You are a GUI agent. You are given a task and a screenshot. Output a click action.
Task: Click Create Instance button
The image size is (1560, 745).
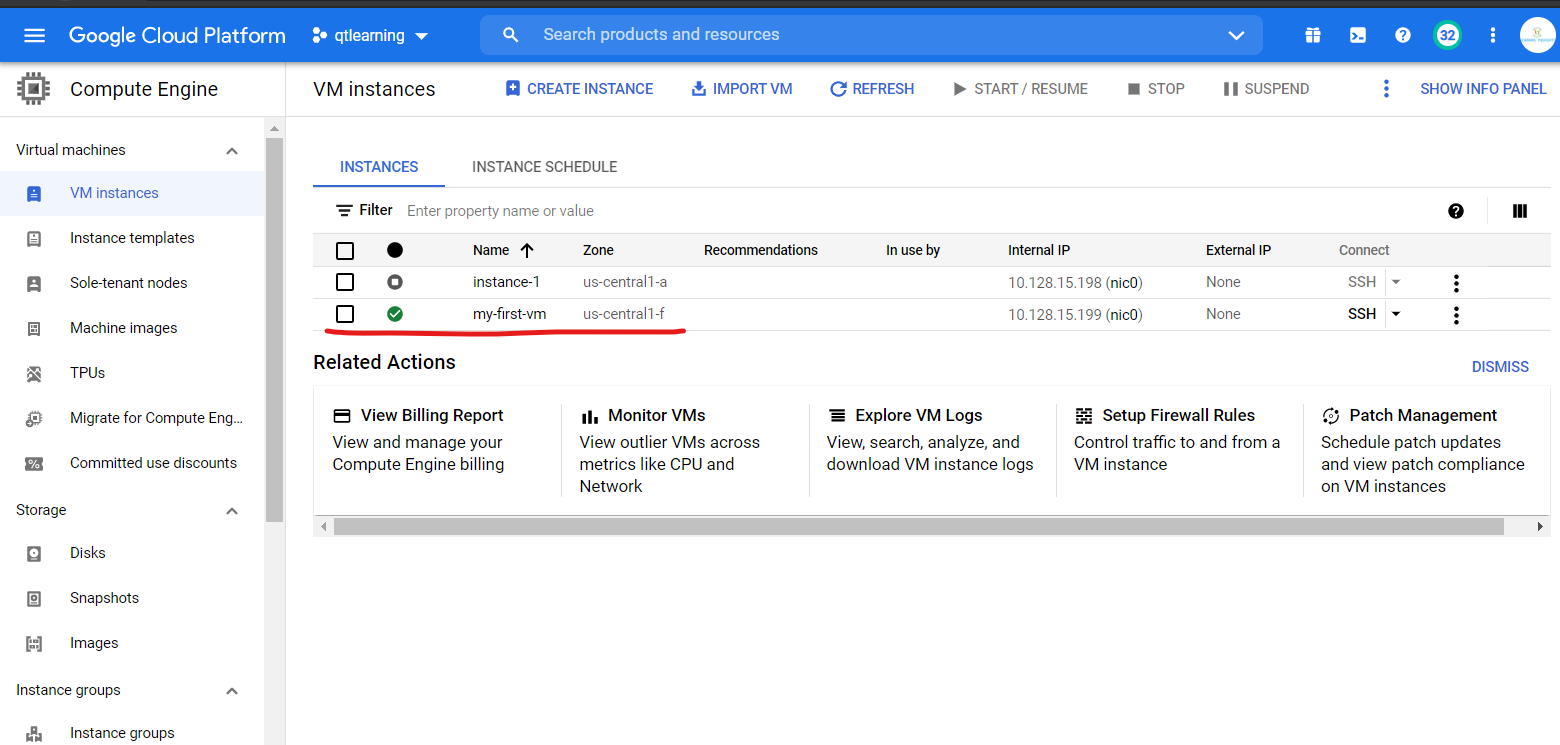580,89
